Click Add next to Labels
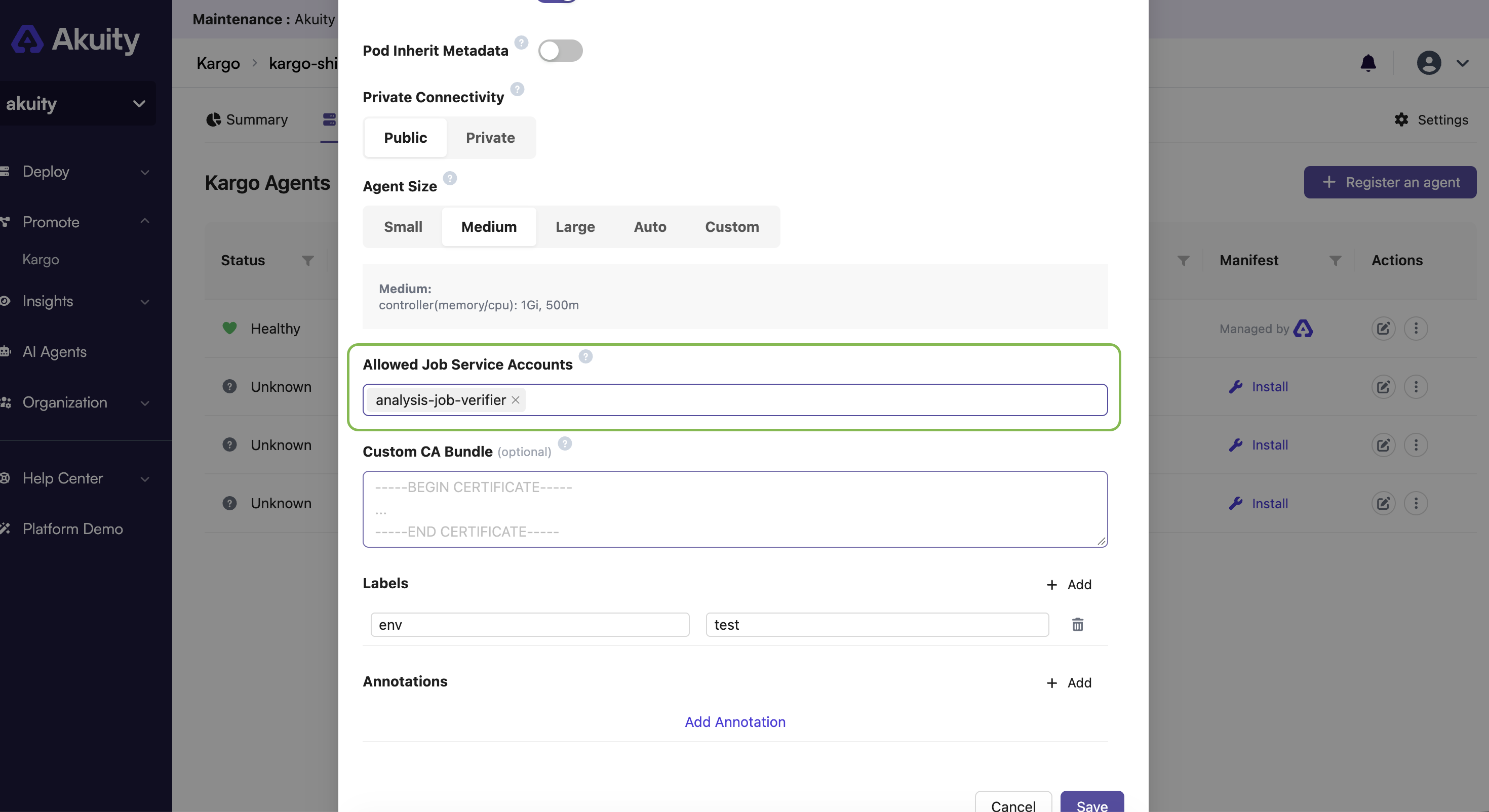The image size is (1489, 812). tap(1069, 584)
